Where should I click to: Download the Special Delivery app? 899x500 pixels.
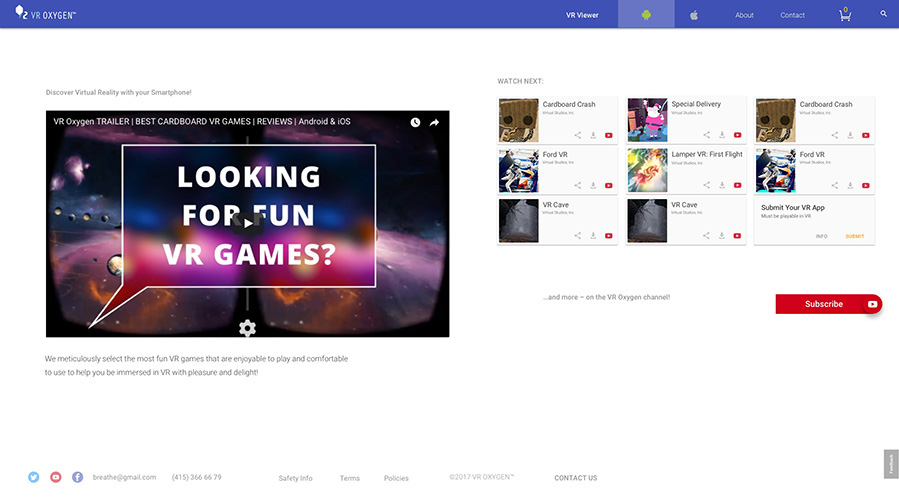click(722, 135)
